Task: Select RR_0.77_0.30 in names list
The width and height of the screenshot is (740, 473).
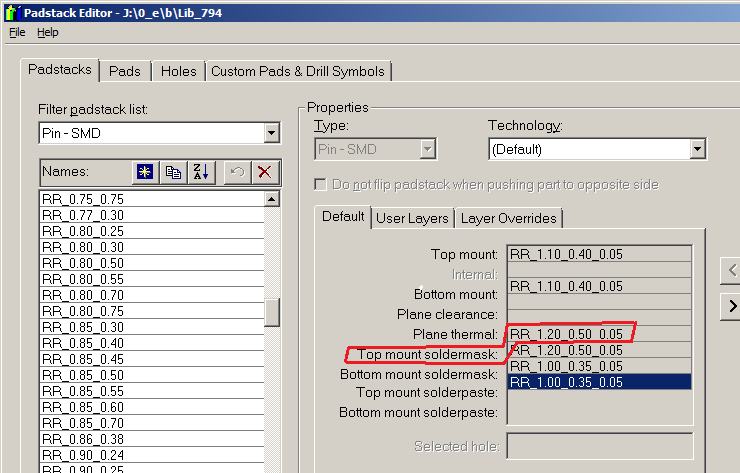Action: [x=152, y=215]
